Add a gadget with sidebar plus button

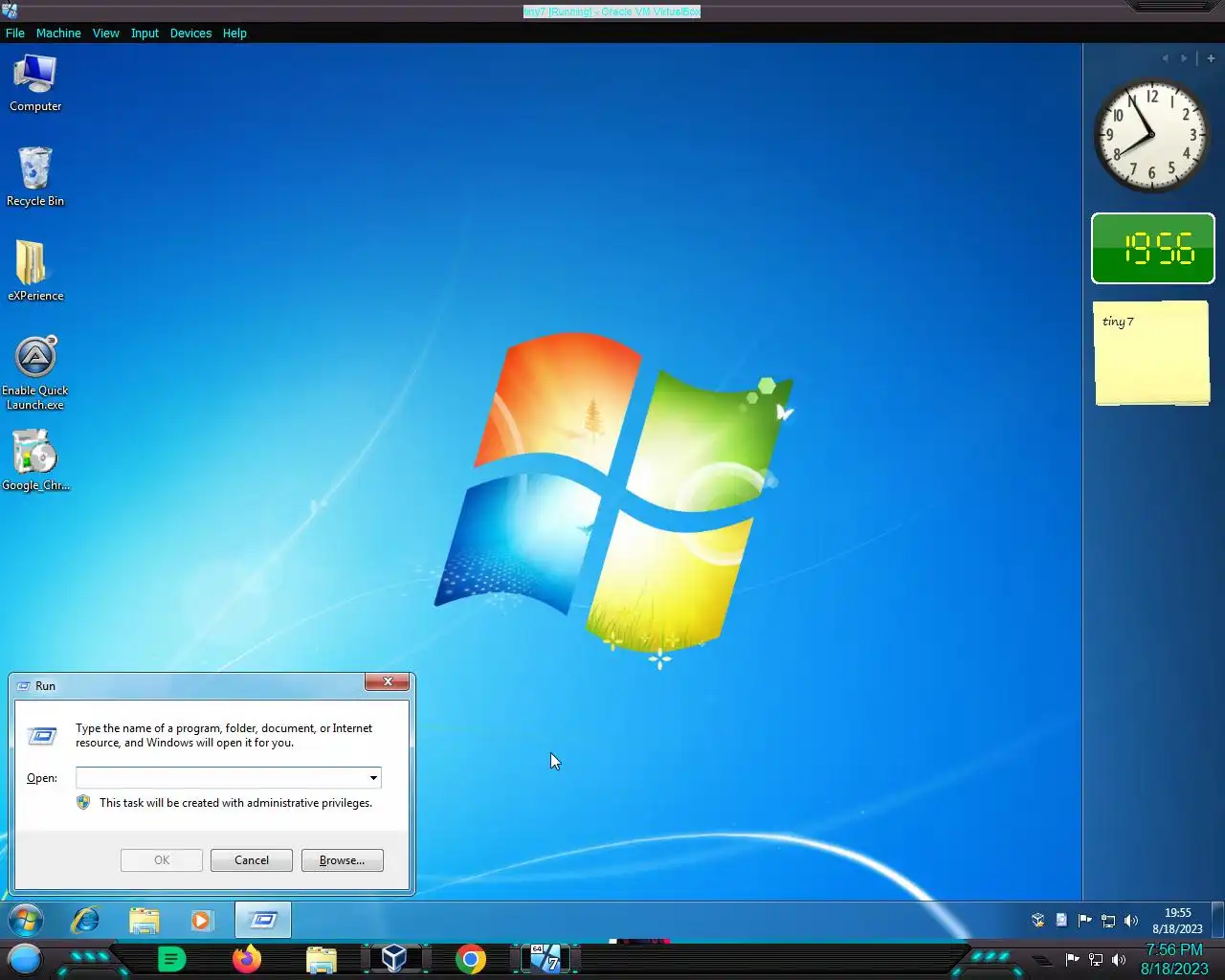tap(1211, 58)
